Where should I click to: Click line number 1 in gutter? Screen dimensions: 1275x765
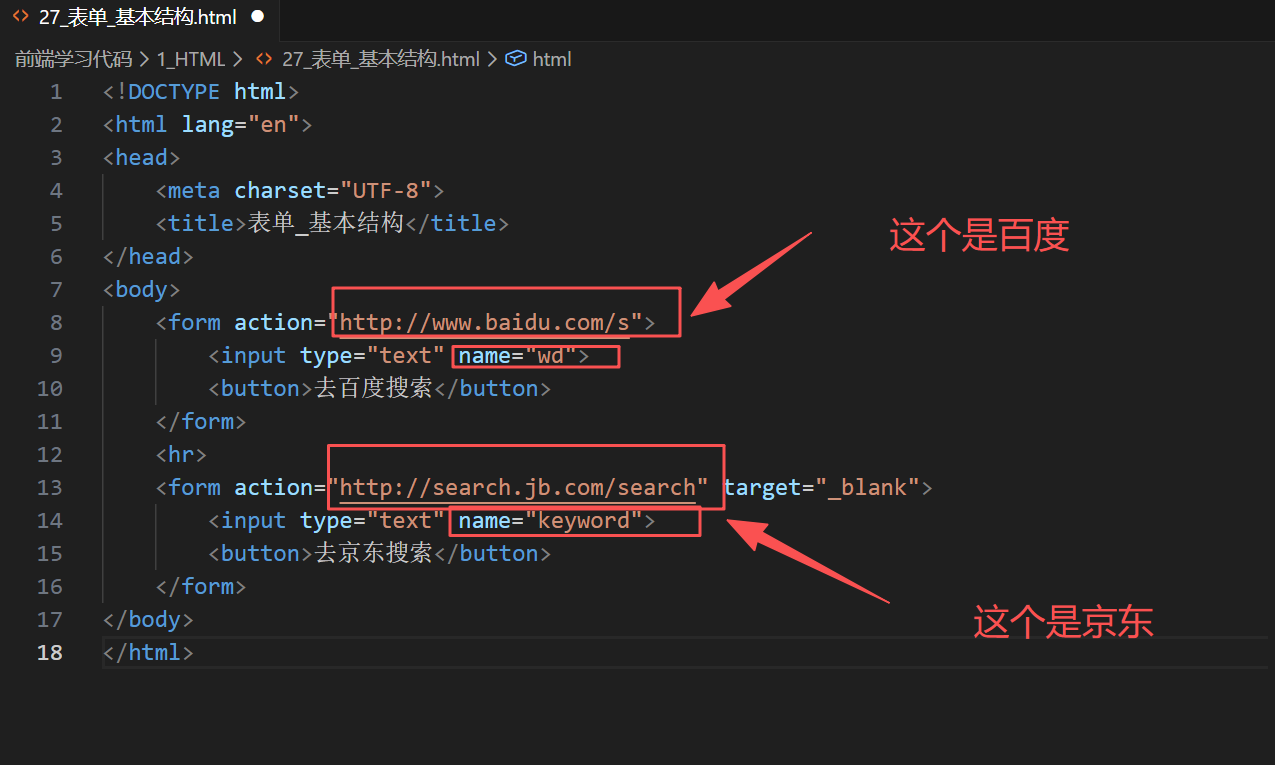pyautogui.click(x=56, y=92)
